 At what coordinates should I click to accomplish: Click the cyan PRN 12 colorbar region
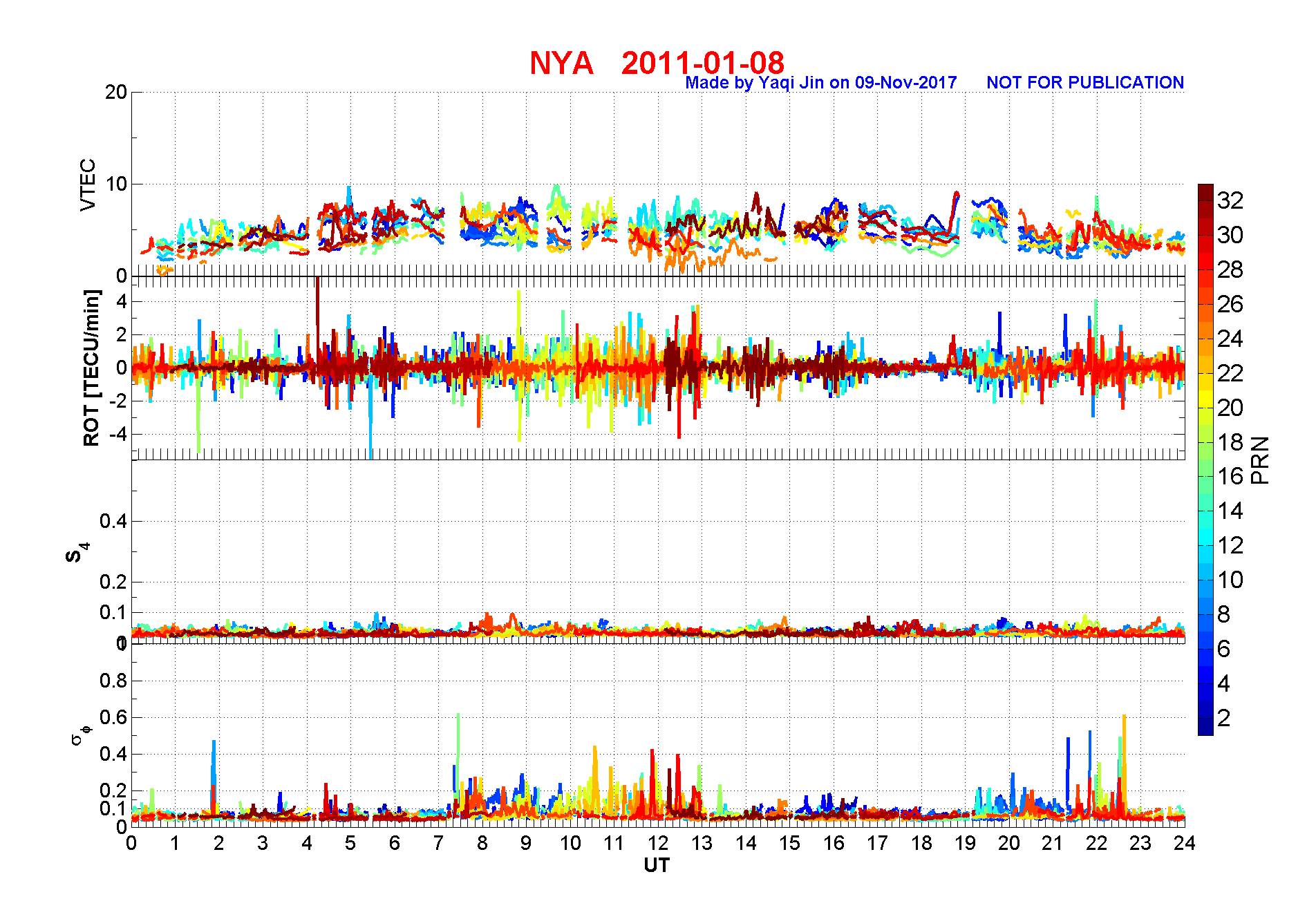coord(1205,537)
